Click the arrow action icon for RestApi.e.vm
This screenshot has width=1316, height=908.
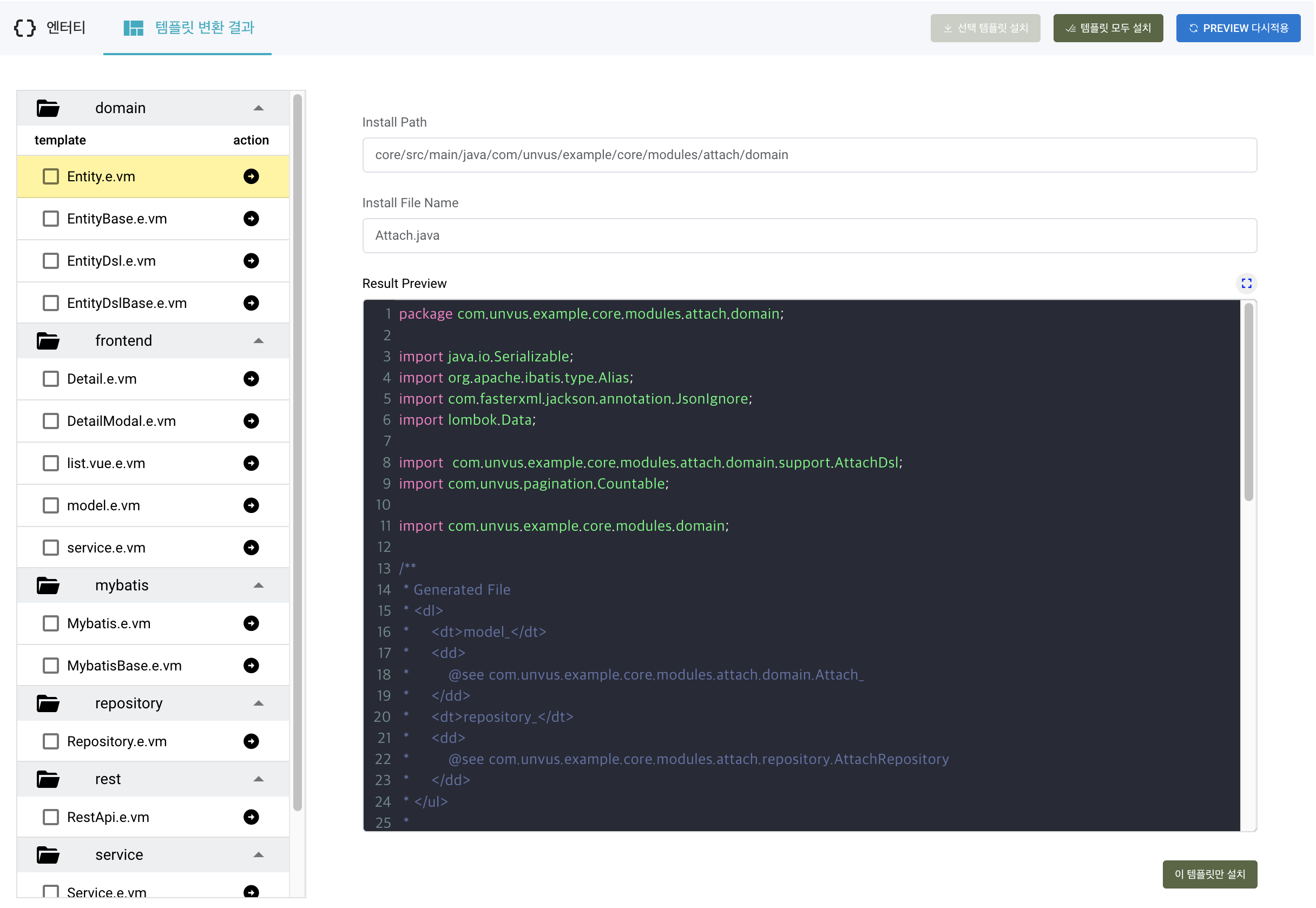pyautogui.click(x=251, y=818)
